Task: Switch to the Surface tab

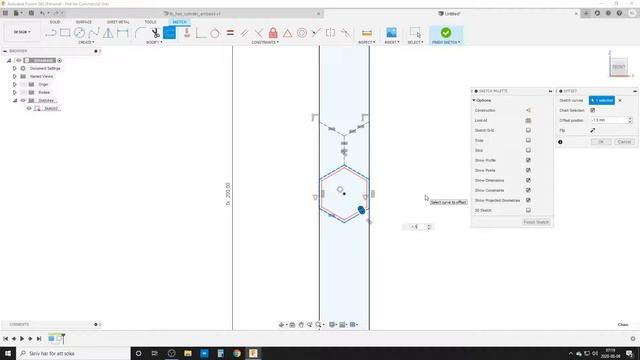Action: pyautogui.click(x=84, y=22)
